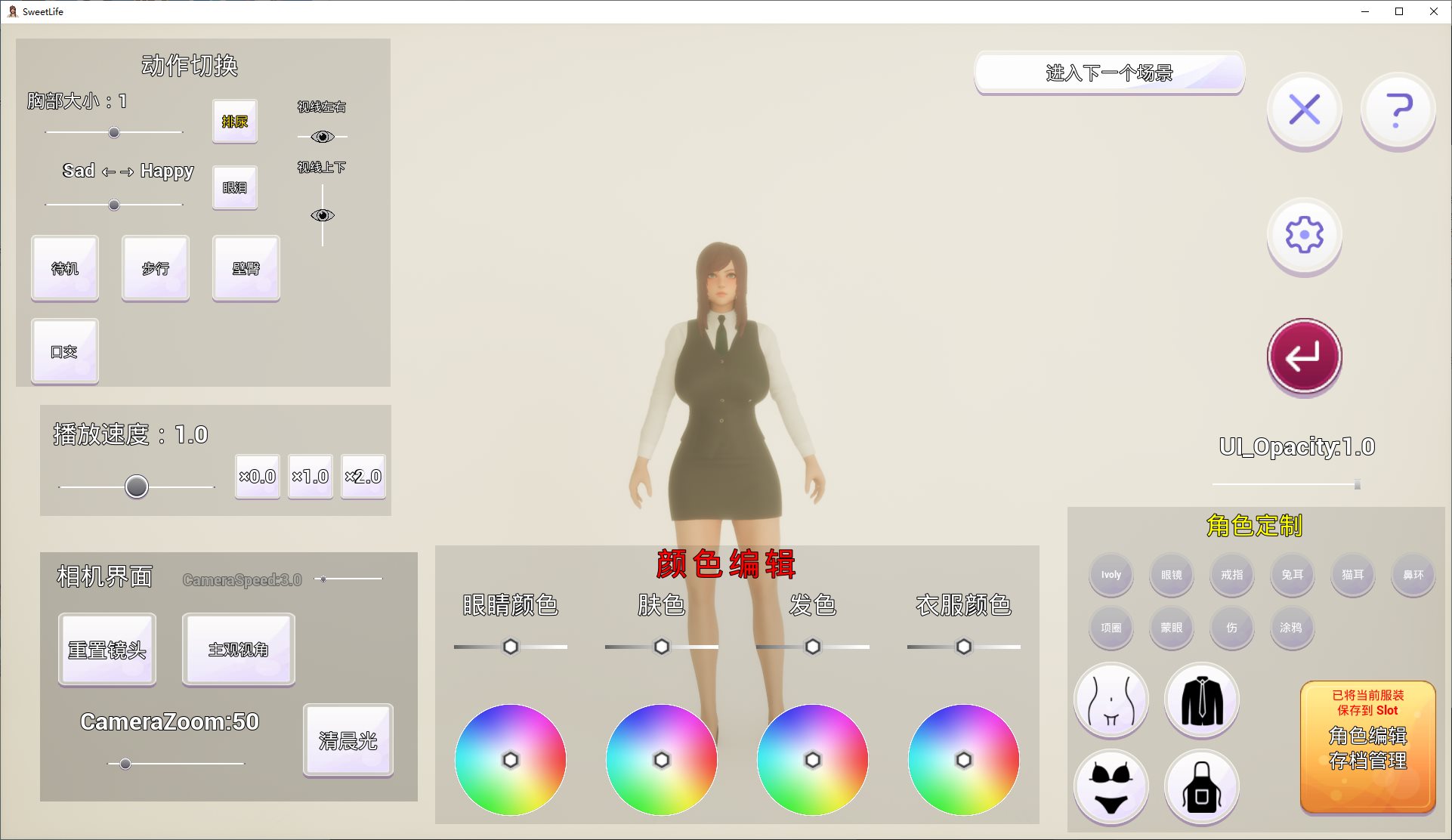Click the blue X close icon

(x=1304, y=110)
